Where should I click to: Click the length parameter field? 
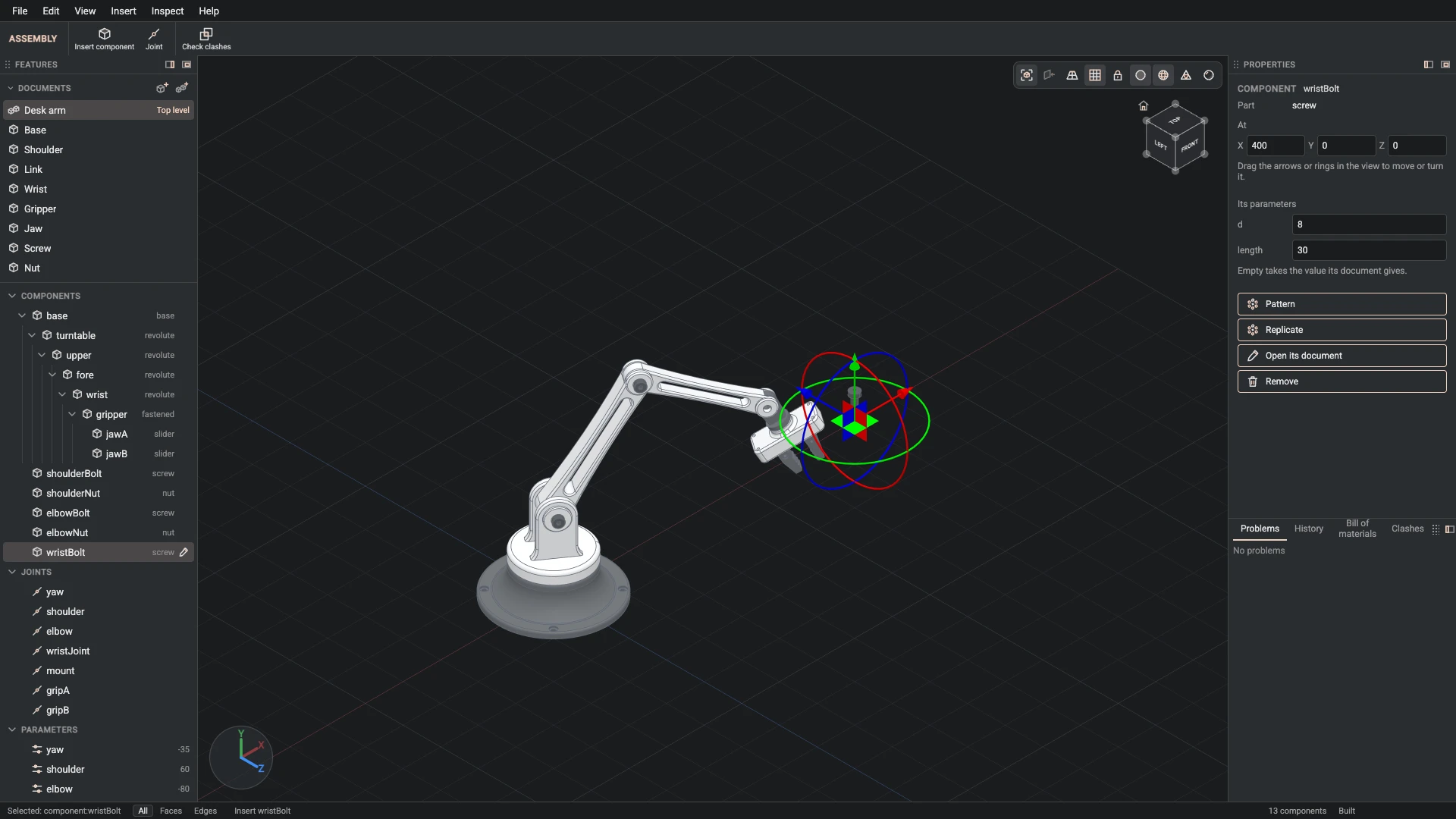click(x=1369, y=250)
